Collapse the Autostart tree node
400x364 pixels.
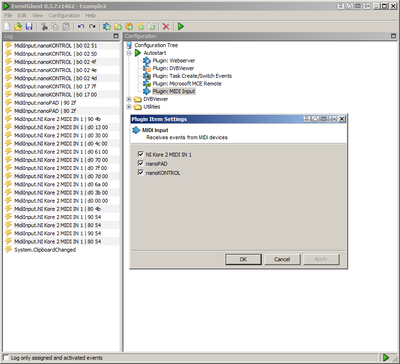click(x=129, y=53)
